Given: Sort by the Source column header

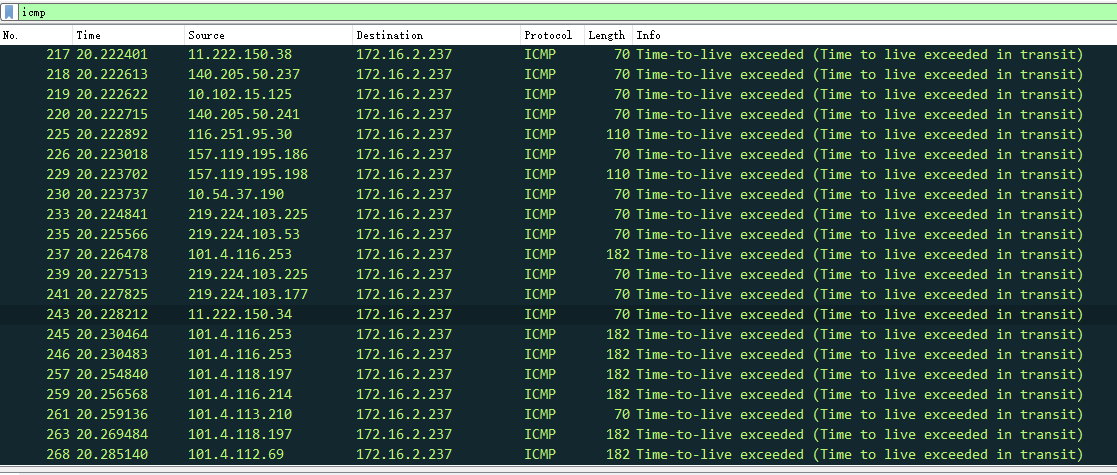Looking at the screenshot, I should coord(269,35).
